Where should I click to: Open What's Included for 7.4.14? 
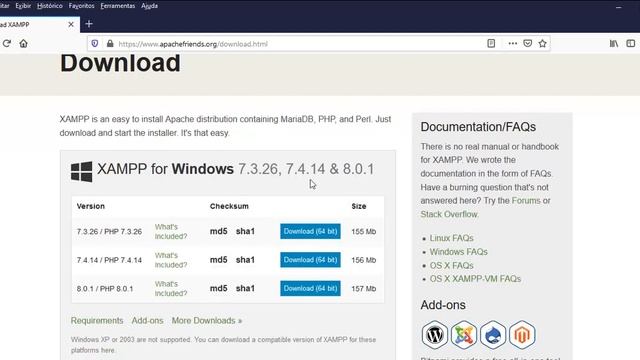coord(171,260)
